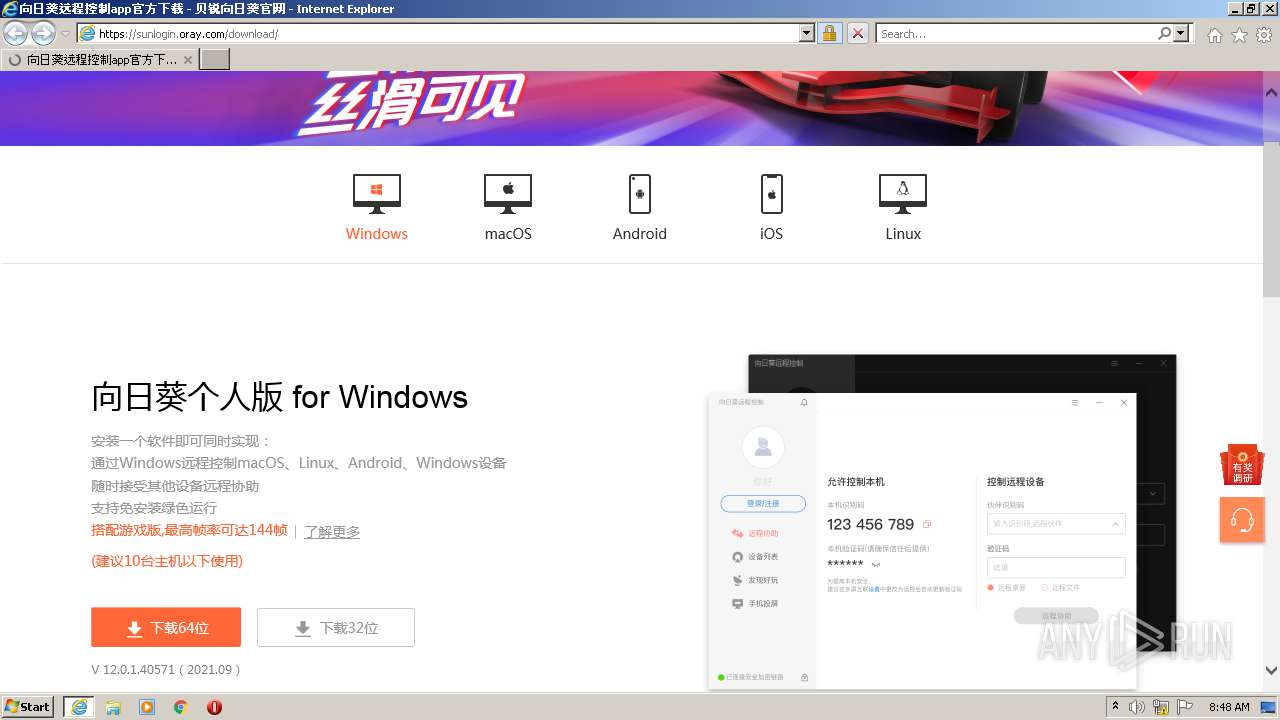Open the browser Home page icon
This screenshot has width=1280, height=720.
pyautogui.click(x=1214, y=35)
